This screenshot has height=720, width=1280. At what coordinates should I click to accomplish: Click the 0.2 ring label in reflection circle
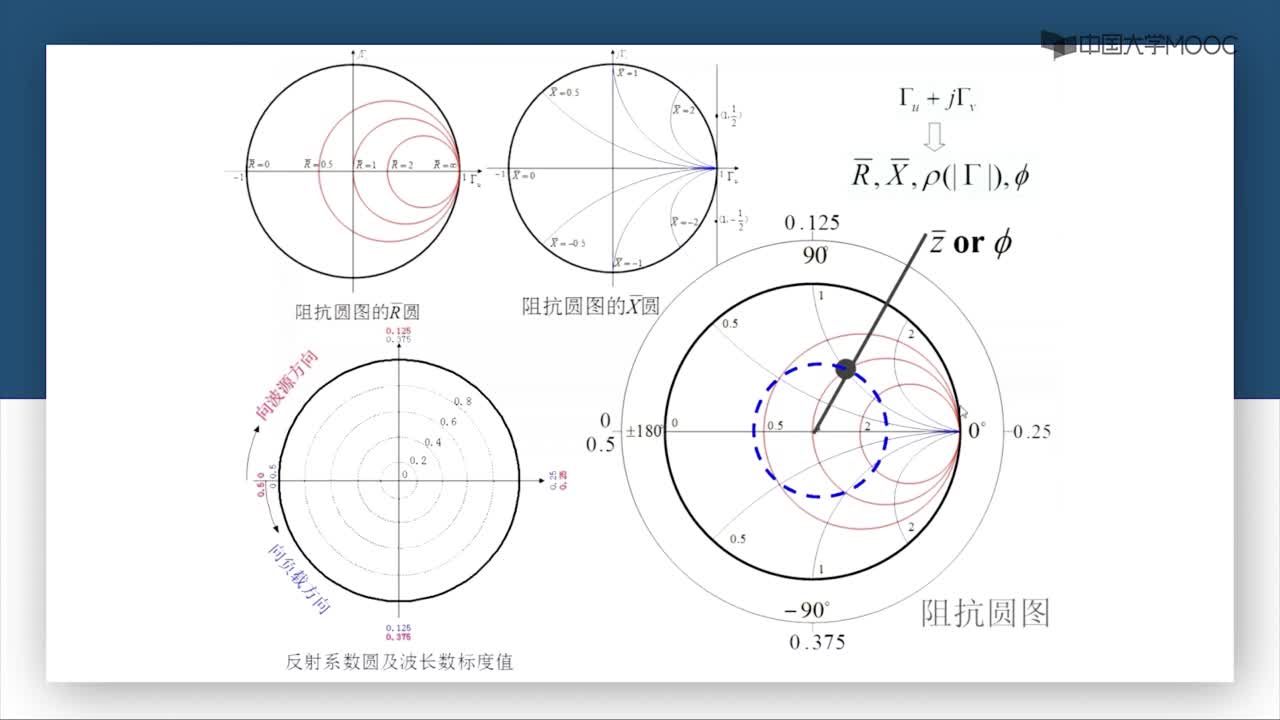point(417,461)
